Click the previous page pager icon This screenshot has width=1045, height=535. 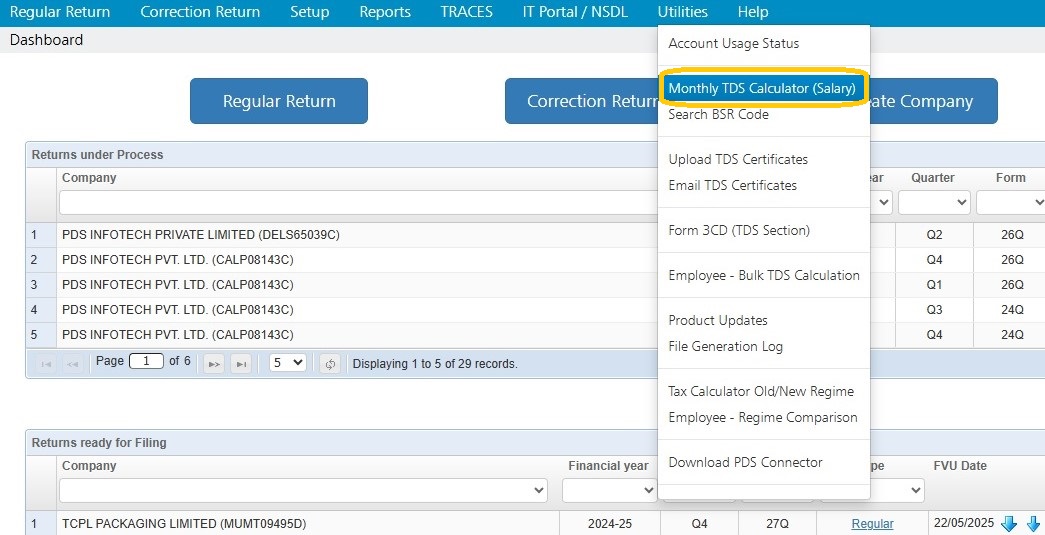click(73, 364)
